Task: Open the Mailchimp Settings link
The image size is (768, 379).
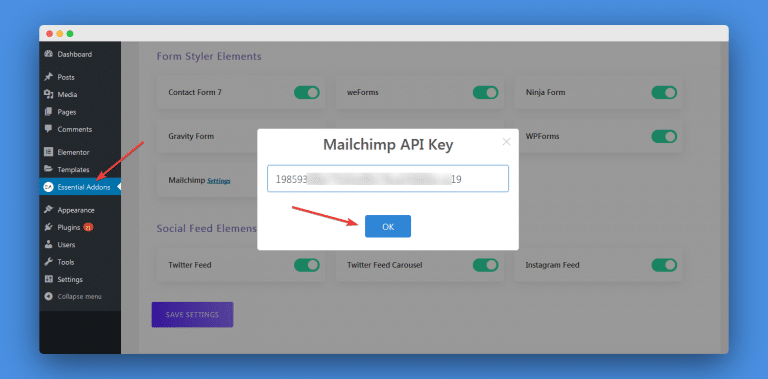Action: pyautogui.click(x=218, y=181)
